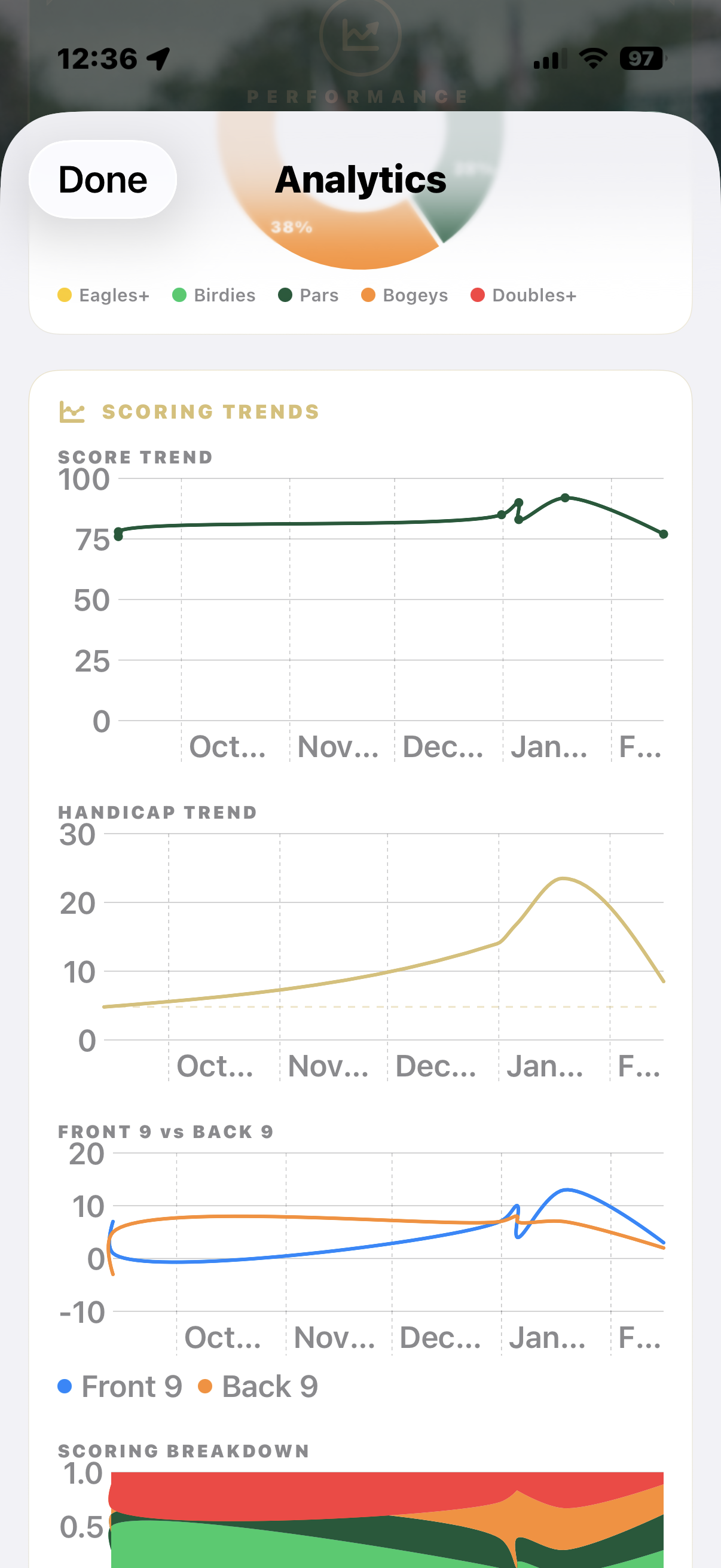Expand the Scoring Breakdown section
The image size is (721, 1568).
183,1451
